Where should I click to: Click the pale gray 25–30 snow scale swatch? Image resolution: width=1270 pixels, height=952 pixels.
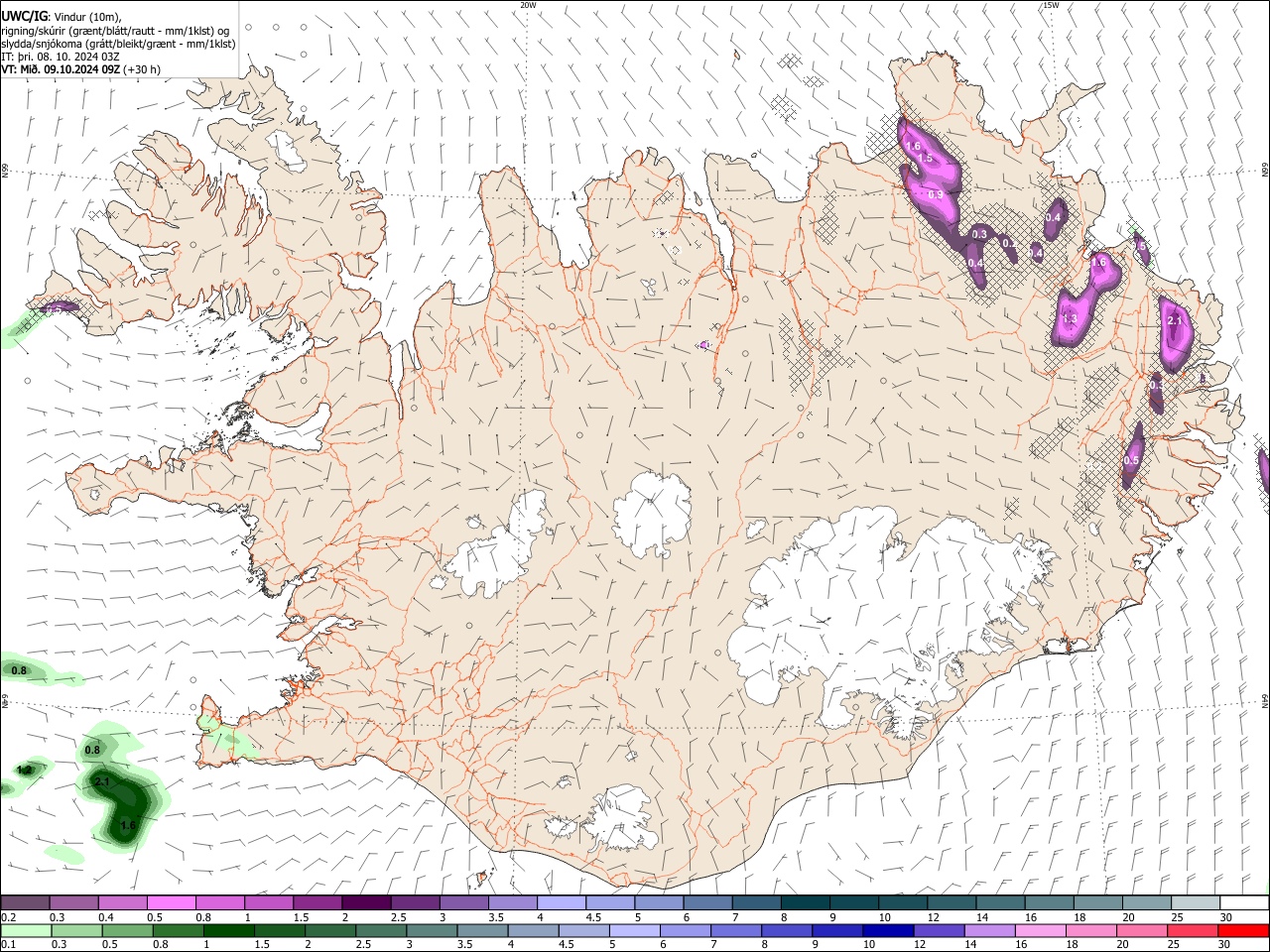point(1195,902)
